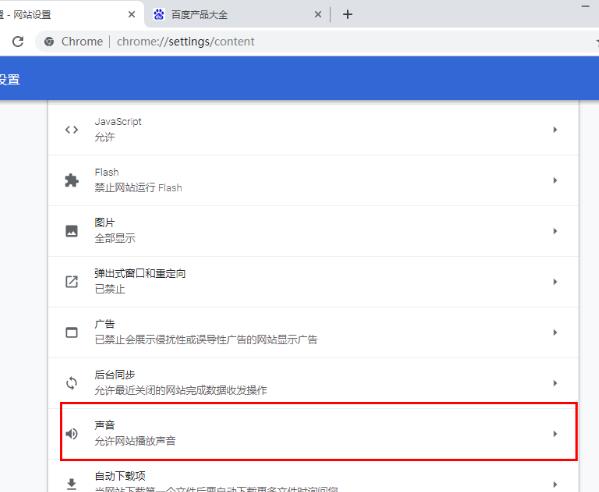Screen dimensions: 599x492
Task: Expand the Flash row arrow
Action: click(555, 180)
